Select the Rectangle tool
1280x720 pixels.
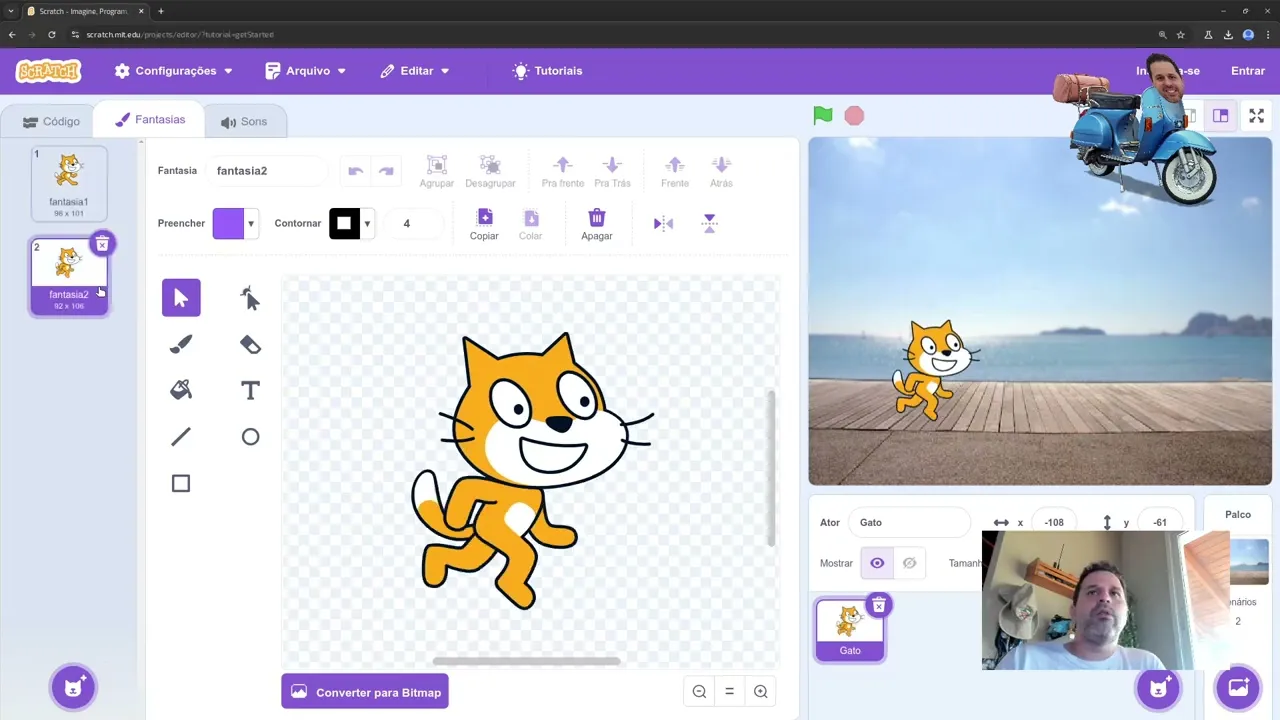click(x=181, y=484)
